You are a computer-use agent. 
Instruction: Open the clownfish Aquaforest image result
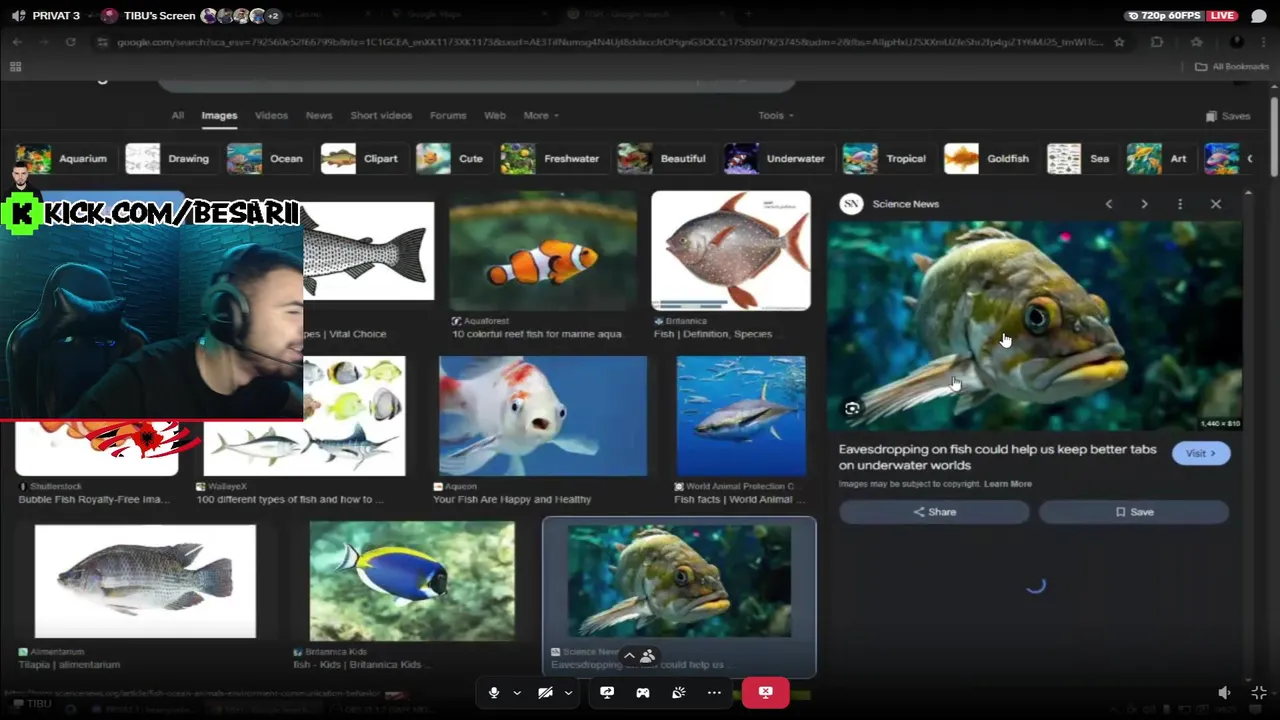[543, 252]
